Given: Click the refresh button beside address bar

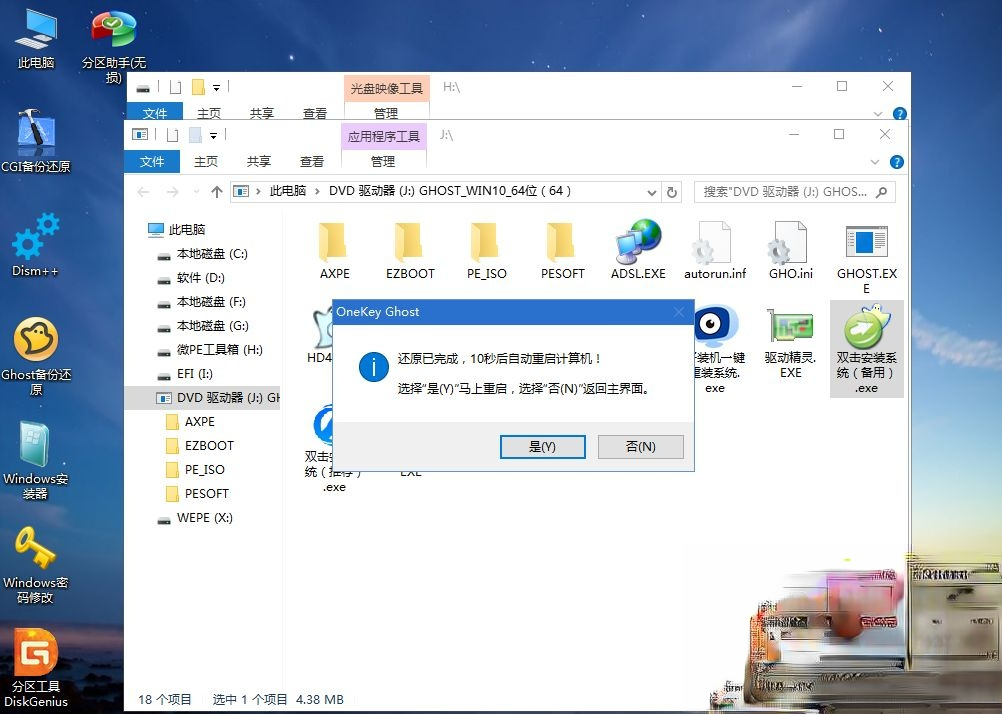Looking at the screenshot, I should point(672,192).
